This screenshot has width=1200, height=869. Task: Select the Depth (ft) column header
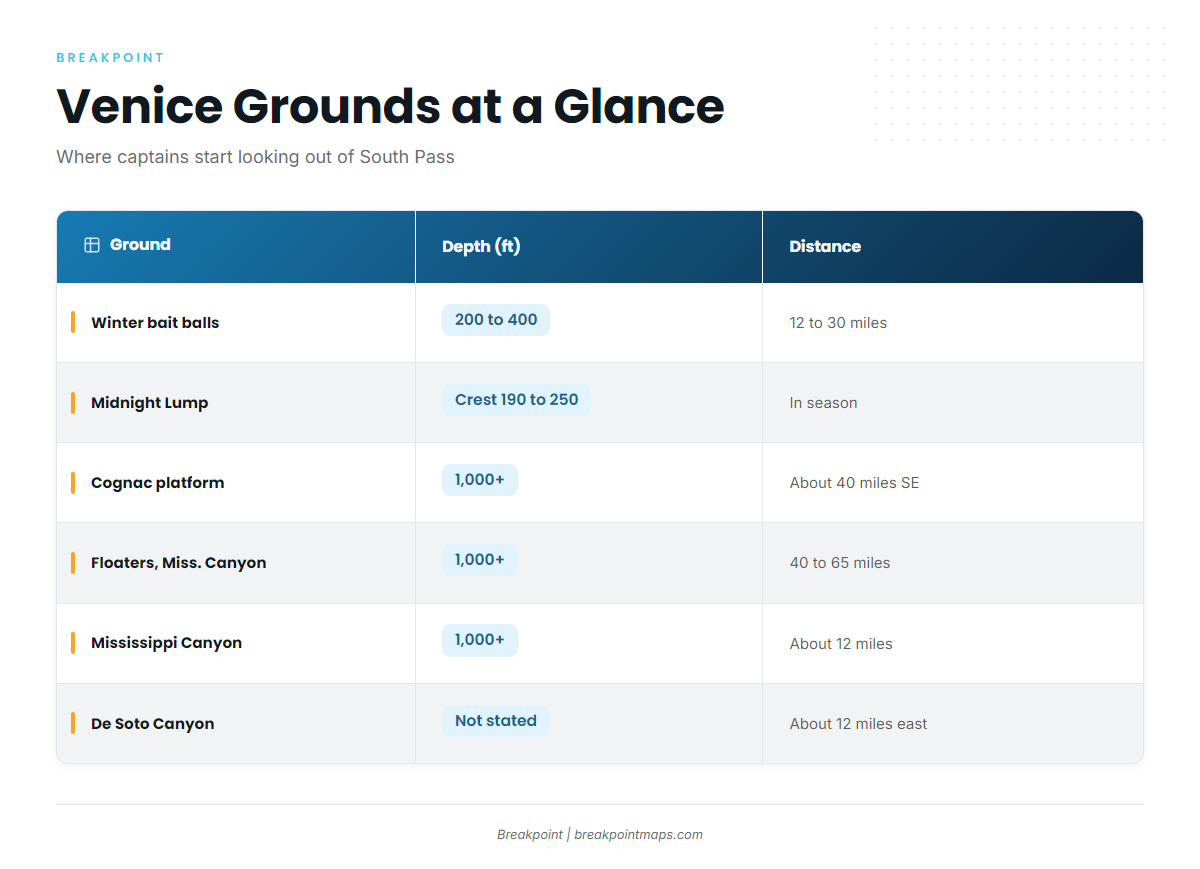[589, 247]
